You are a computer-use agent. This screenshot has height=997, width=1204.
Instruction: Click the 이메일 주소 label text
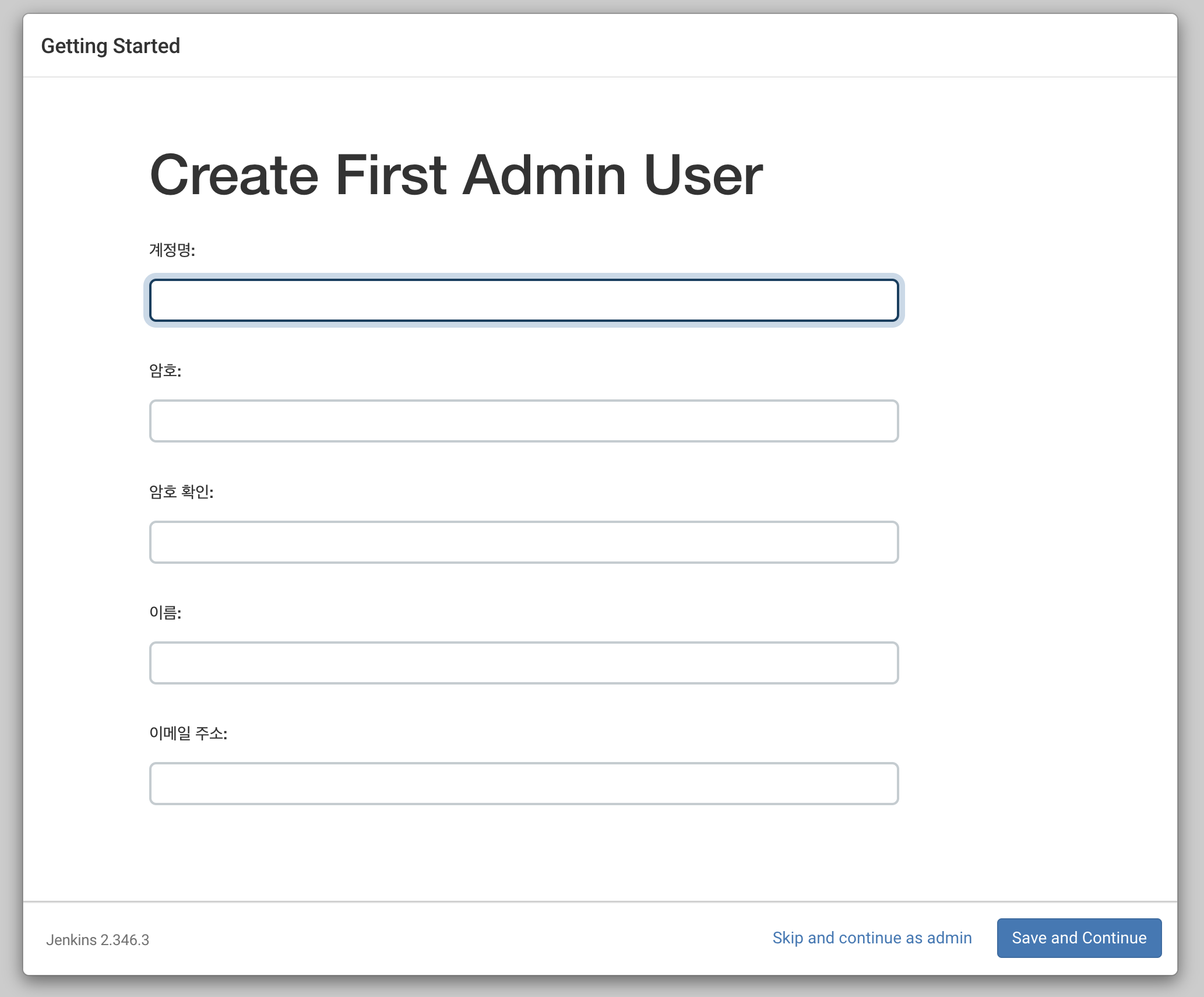tap(188, 733)
